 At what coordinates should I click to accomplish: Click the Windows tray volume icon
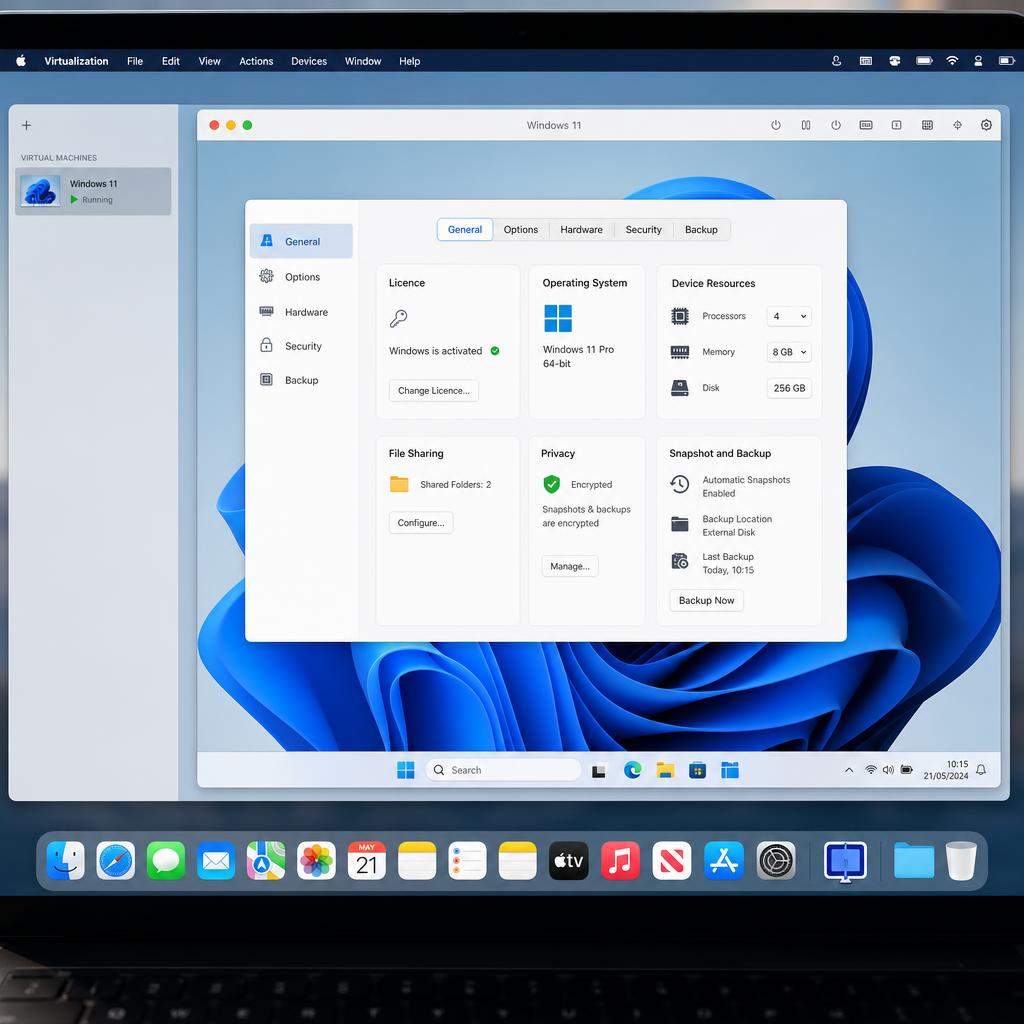tap(888, 770)
